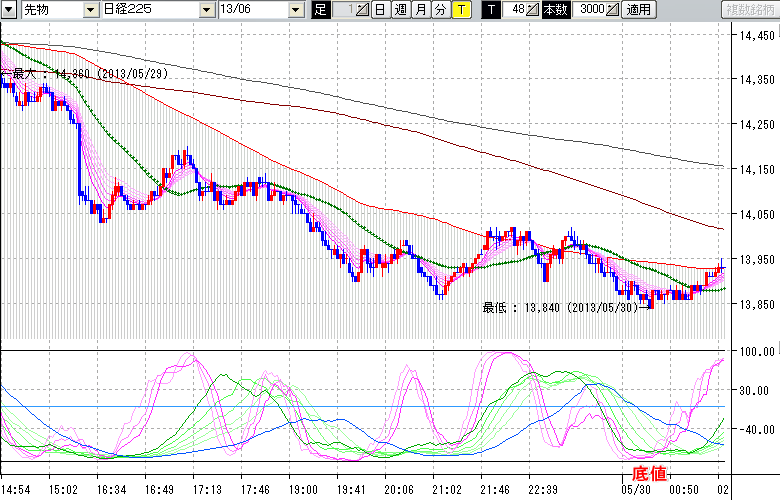780x500 pixels.
Task: Switch to daily 日 timeframe
Action: pyautogui.click(x=380, y=10)
